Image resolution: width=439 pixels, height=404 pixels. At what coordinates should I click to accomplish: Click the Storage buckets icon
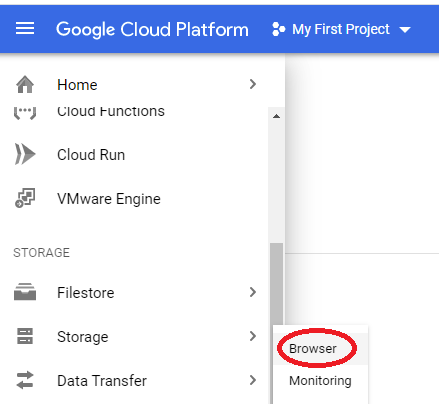(25, 336)
